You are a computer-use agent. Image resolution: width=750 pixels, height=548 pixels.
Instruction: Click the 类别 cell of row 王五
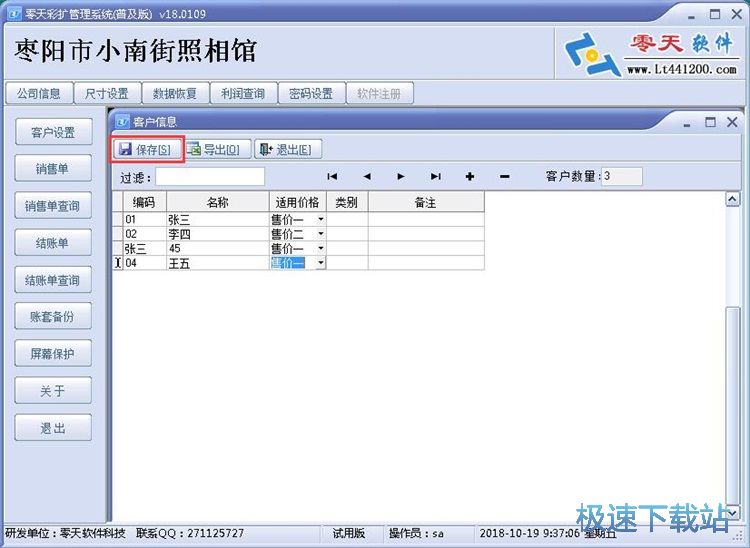coord(347,263)
